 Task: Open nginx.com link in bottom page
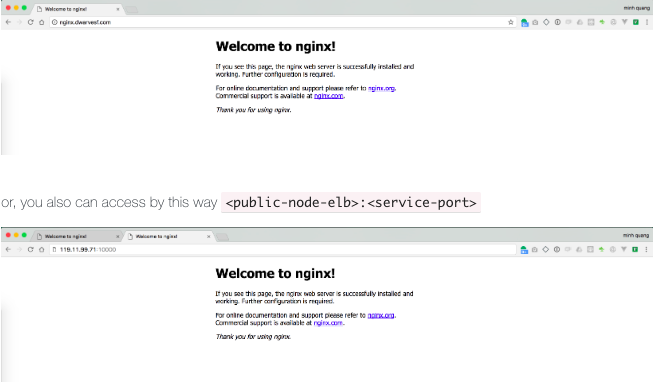pos(328,323)
